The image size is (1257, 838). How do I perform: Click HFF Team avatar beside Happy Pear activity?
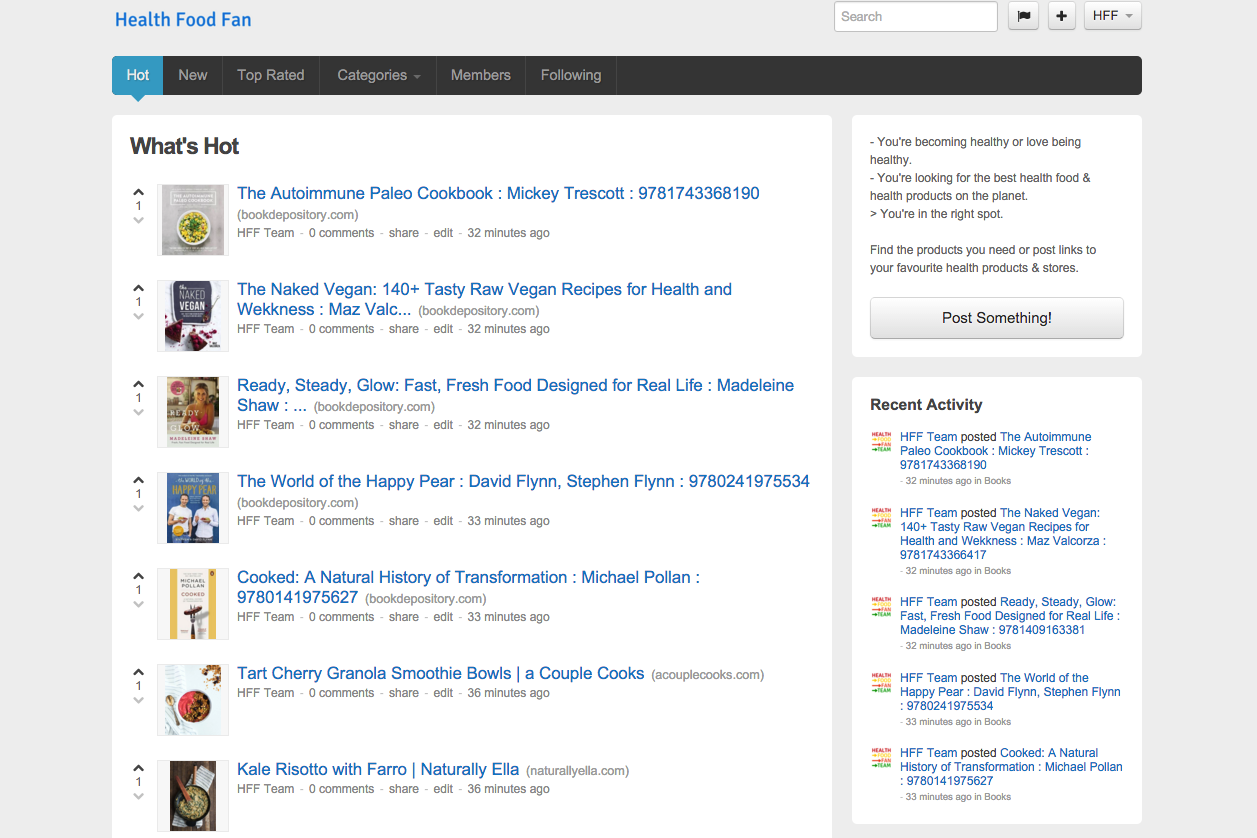[x=881, y=683]
